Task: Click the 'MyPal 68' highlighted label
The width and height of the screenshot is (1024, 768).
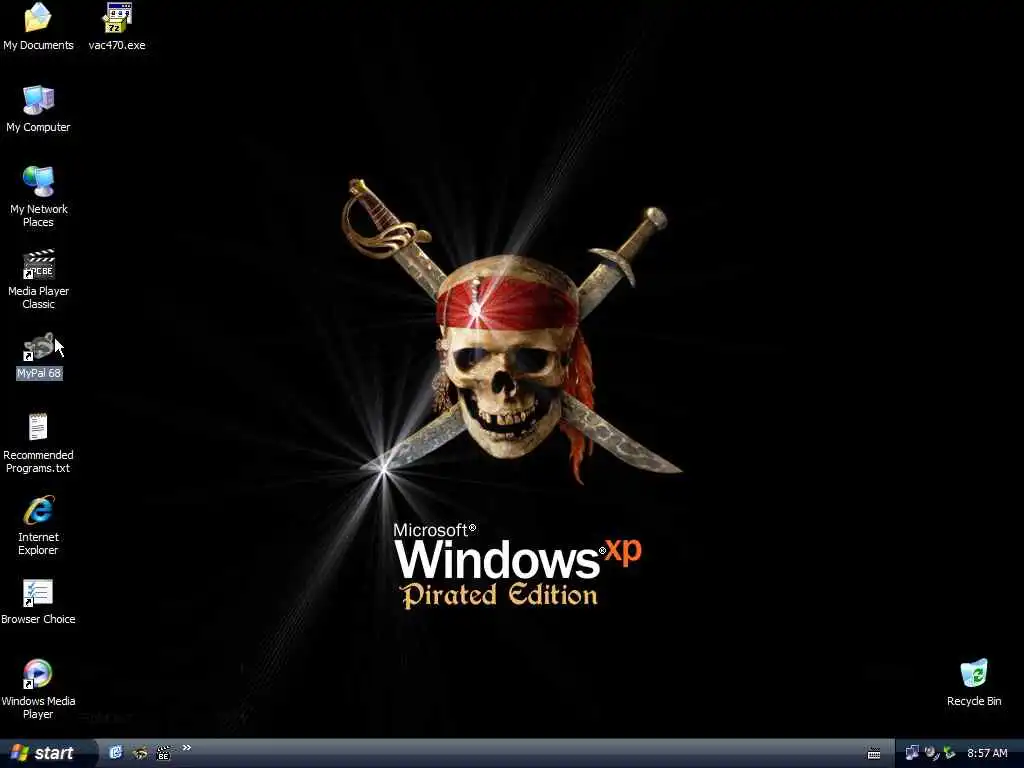Action: click(x=39, y=374)
